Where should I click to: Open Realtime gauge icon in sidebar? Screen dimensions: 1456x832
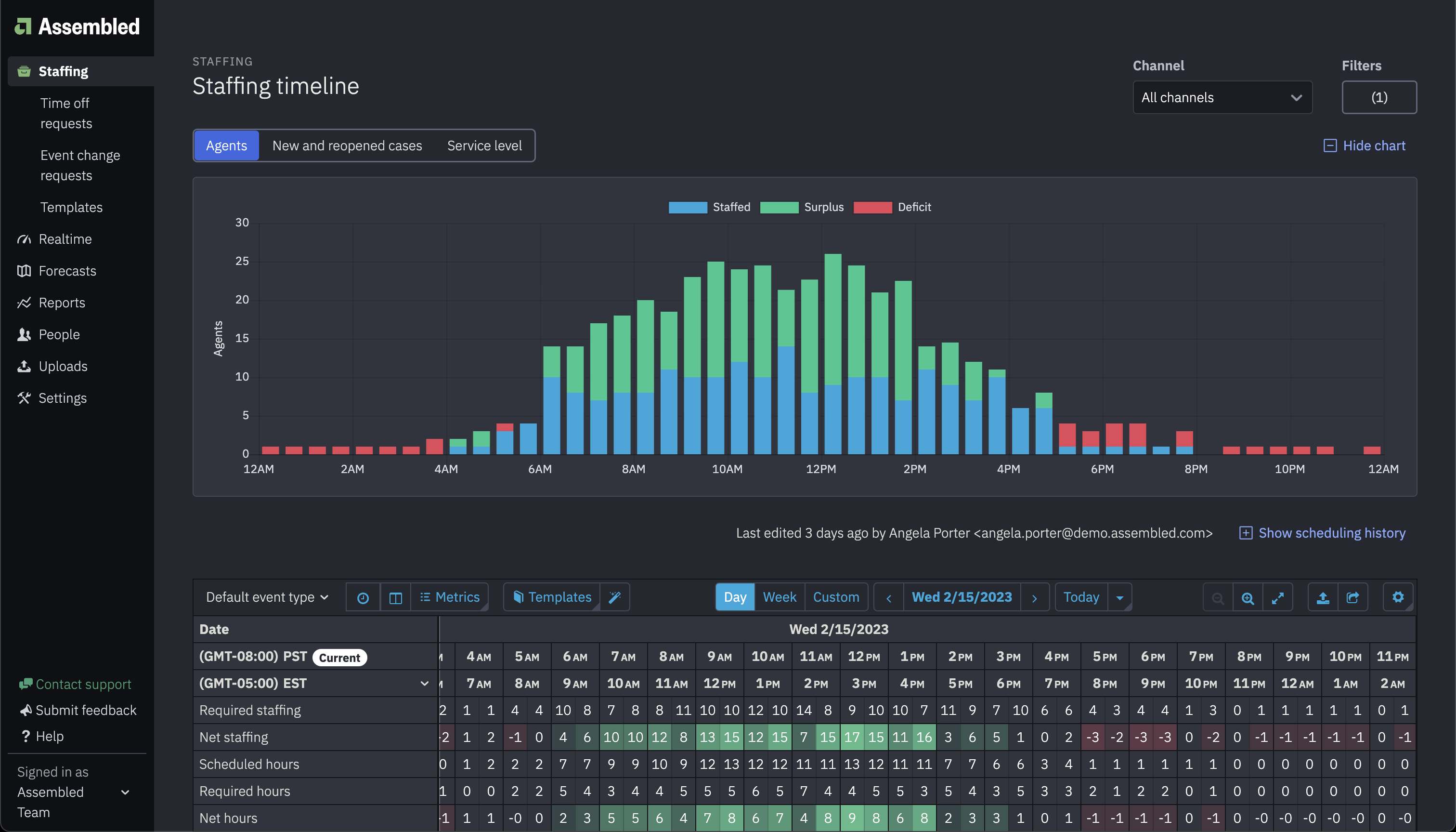[24, 239]
